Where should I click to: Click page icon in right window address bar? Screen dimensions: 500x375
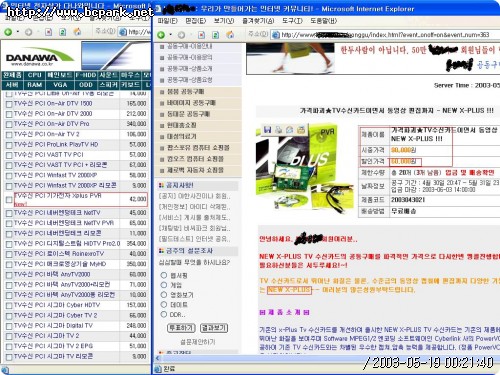tap(275, 35)
